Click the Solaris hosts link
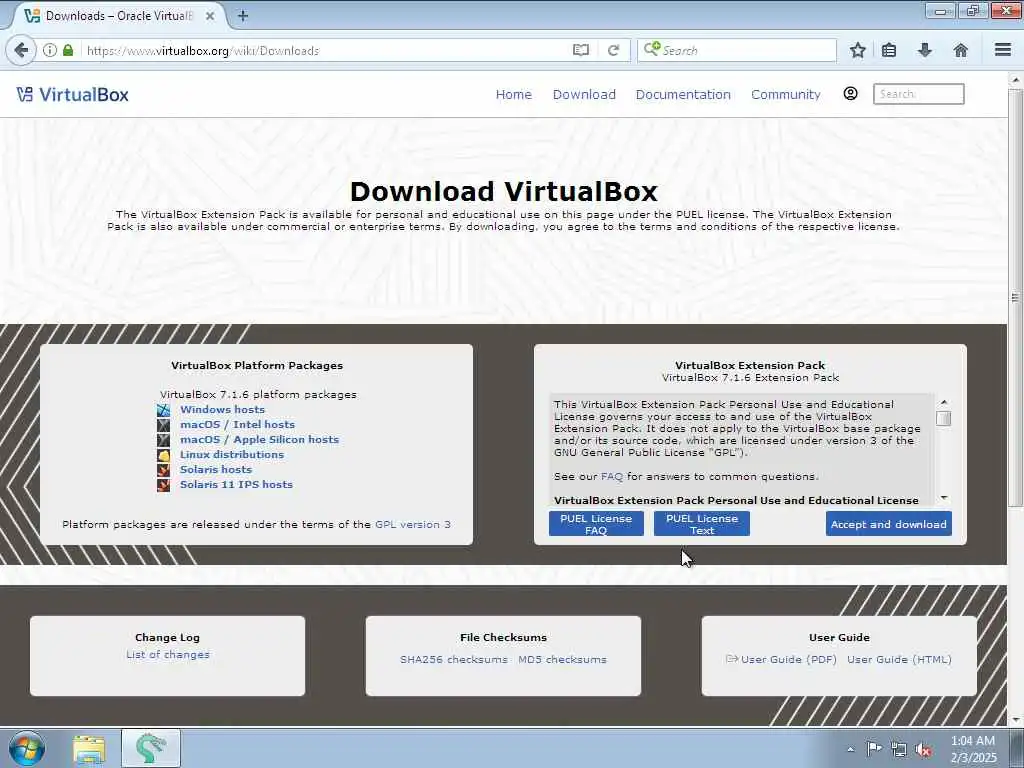 tap(216, 470)
